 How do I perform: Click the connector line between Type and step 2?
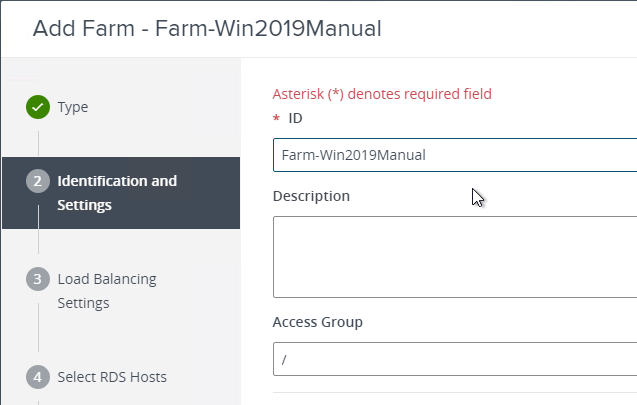click(x=39, y=143)
